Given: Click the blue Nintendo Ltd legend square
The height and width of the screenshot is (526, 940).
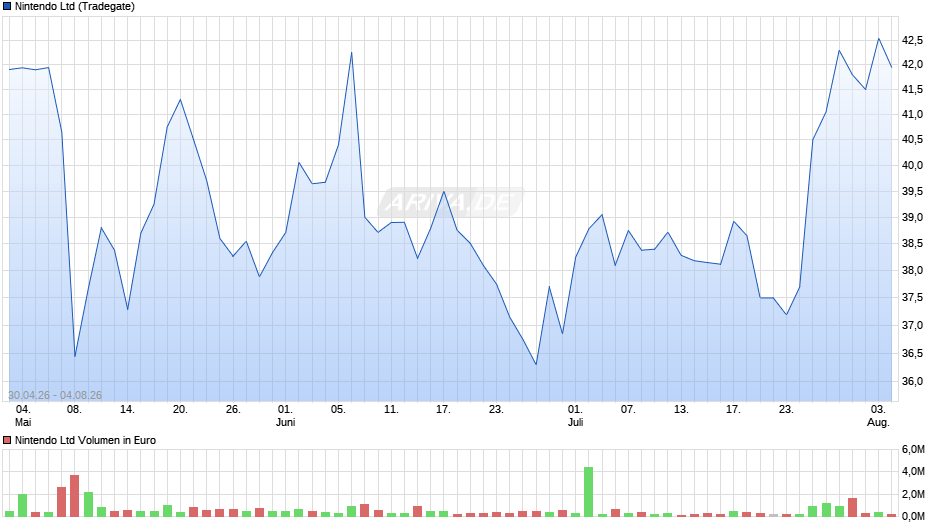Looking at the screenshot, I should [7, 7].
